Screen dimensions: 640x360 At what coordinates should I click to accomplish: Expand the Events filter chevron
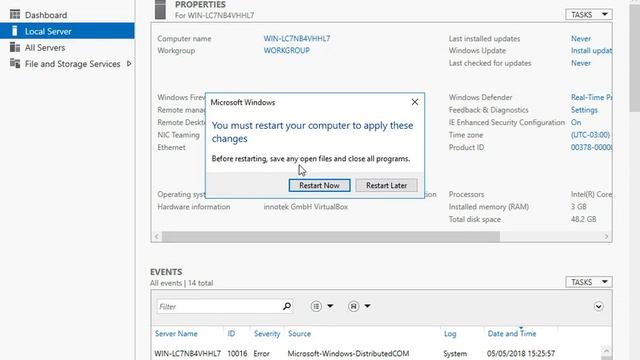coord(598,306)
